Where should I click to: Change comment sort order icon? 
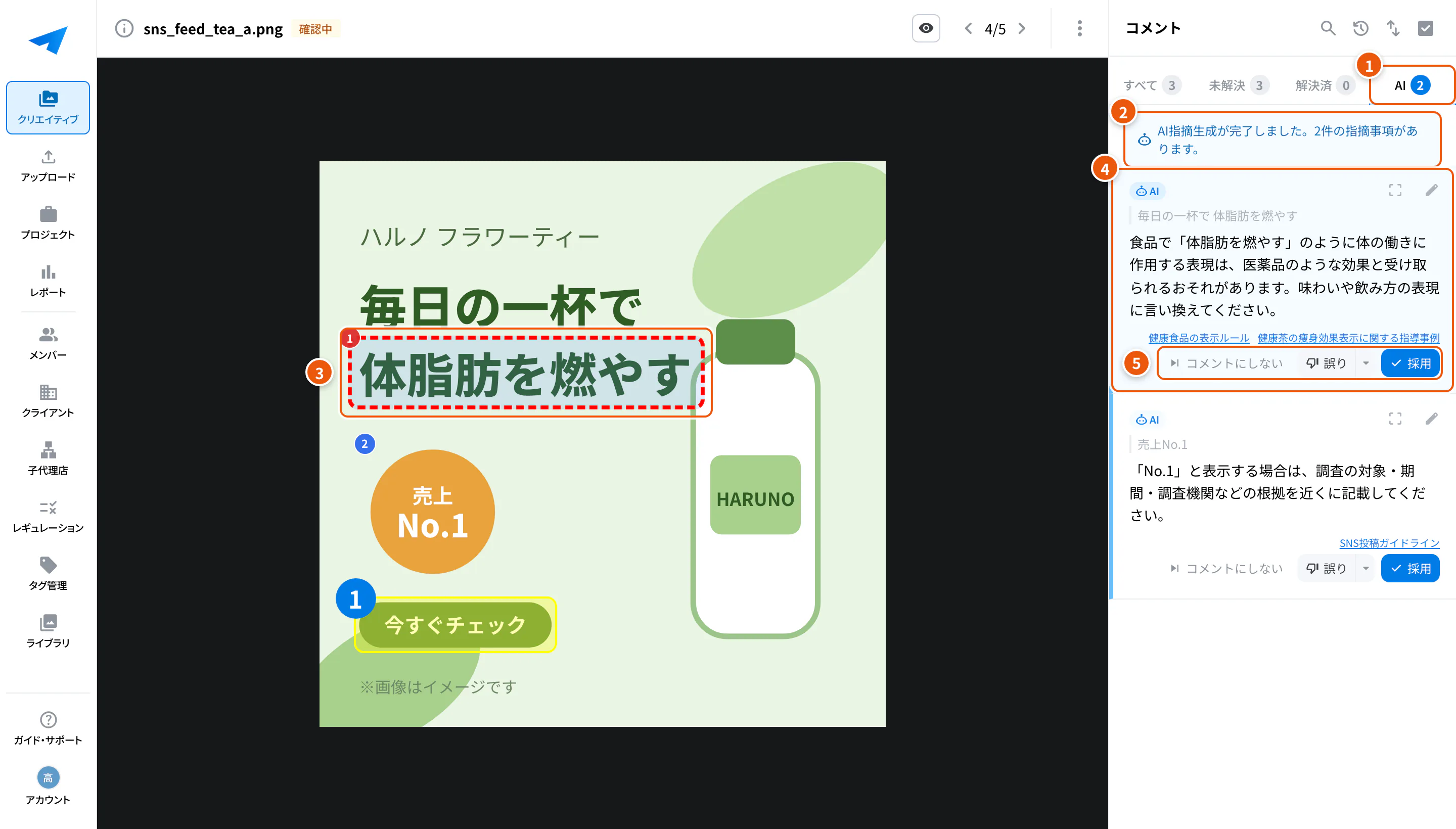[1393, 28]
